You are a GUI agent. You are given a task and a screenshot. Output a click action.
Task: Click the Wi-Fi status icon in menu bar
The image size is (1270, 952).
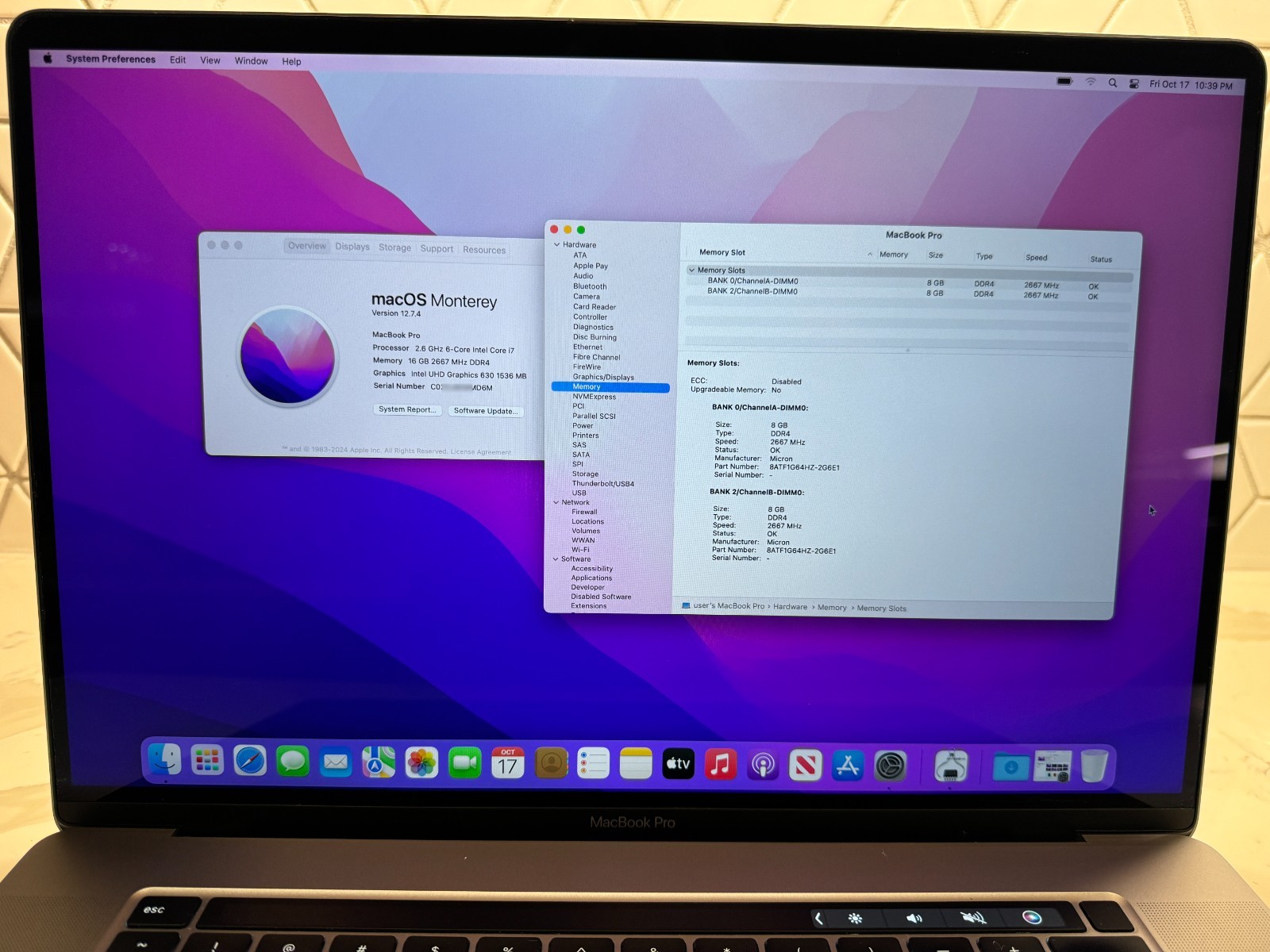coord(1091,82)
